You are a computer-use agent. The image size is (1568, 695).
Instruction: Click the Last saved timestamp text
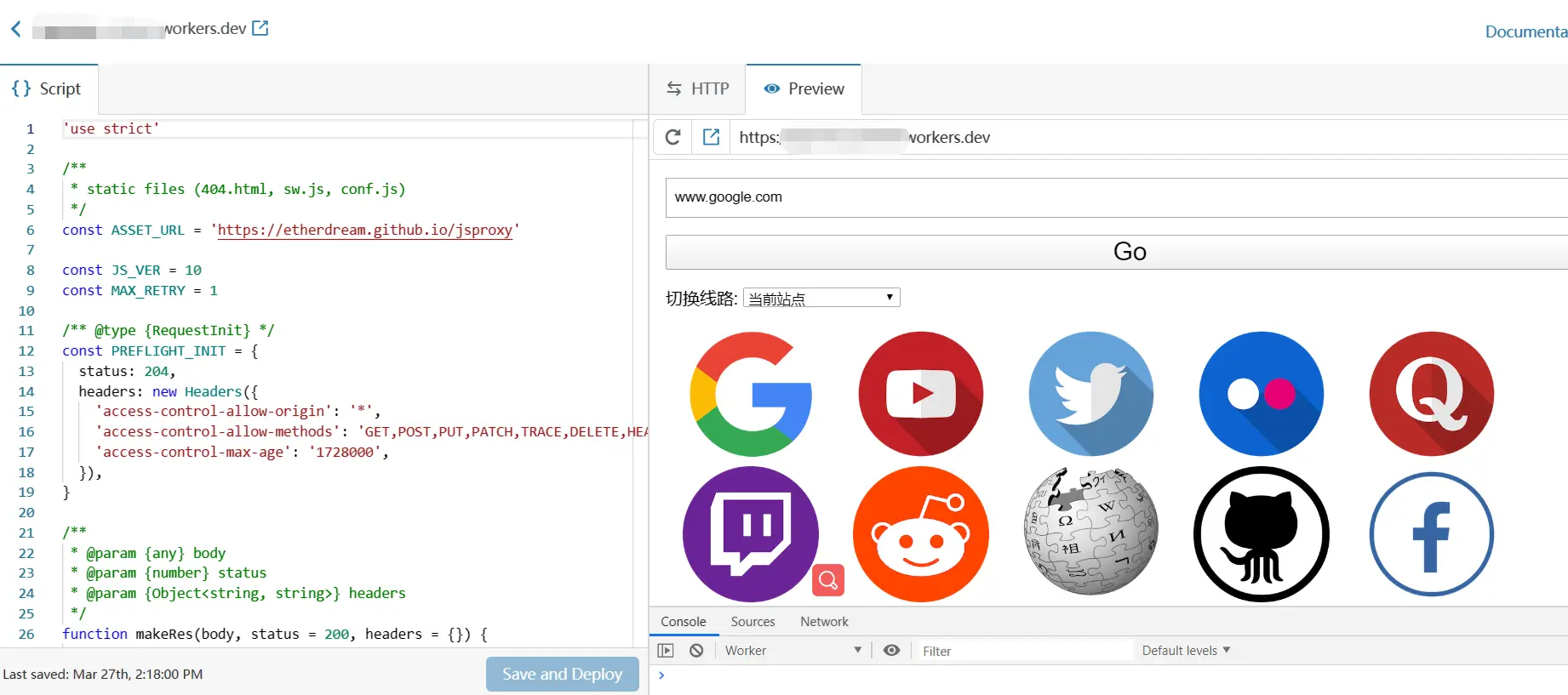tap(103, 675)
